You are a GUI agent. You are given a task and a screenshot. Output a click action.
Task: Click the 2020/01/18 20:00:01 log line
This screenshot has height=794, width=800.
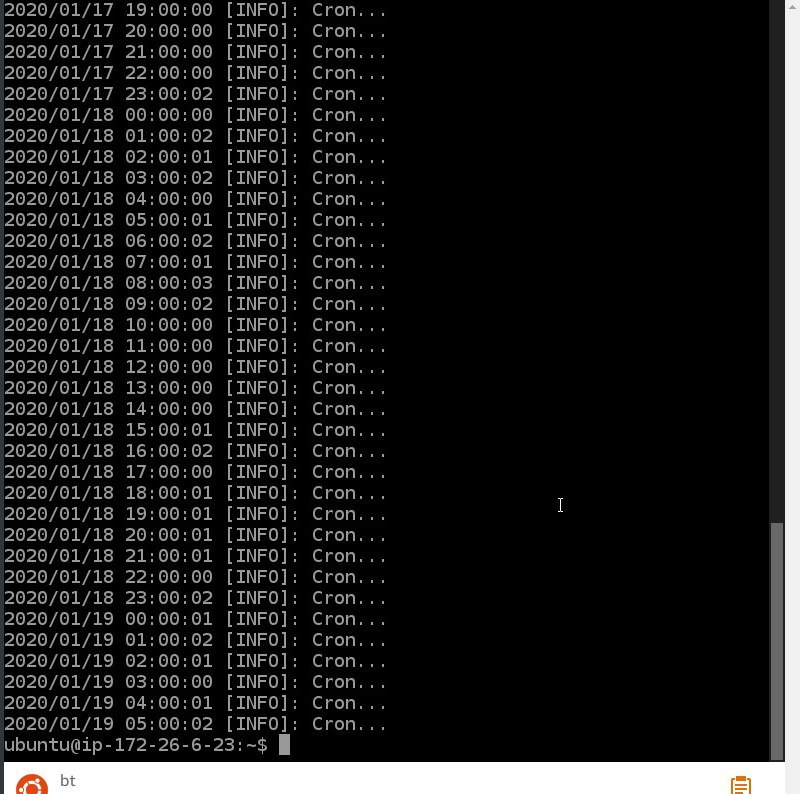point(195,535)
